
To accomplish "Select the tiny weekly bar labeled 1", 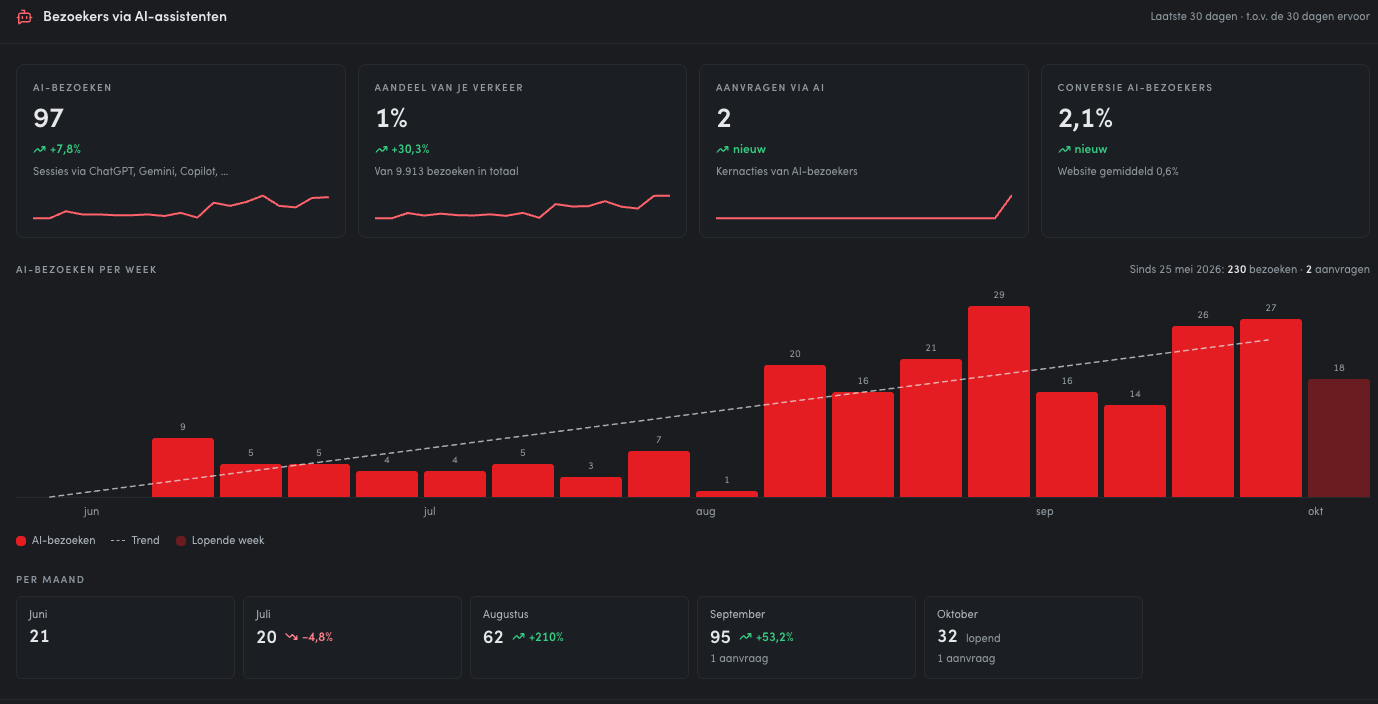I will [727, 494].
